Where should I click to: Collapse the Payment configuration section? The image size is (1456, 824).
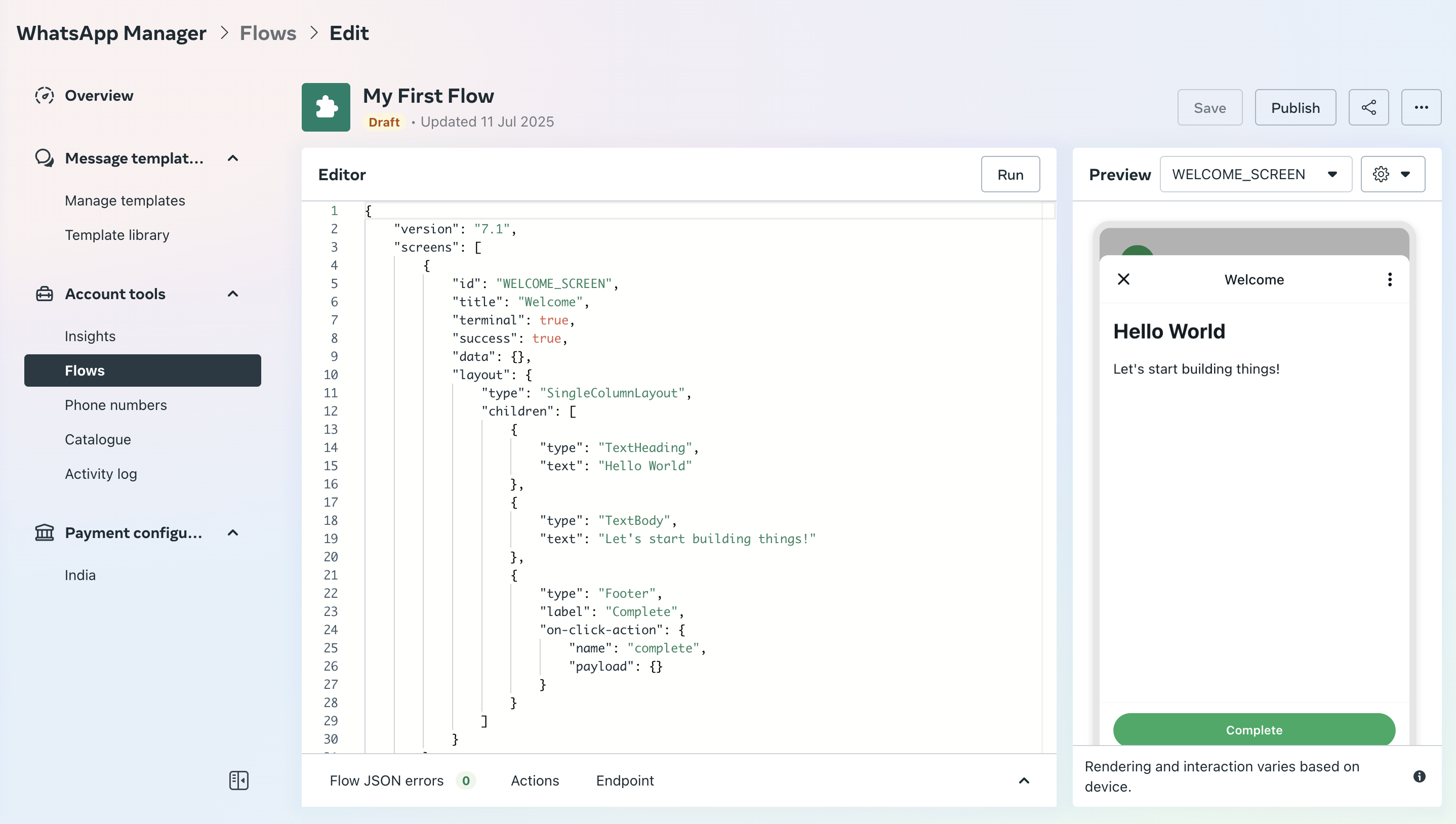(232, 532)
